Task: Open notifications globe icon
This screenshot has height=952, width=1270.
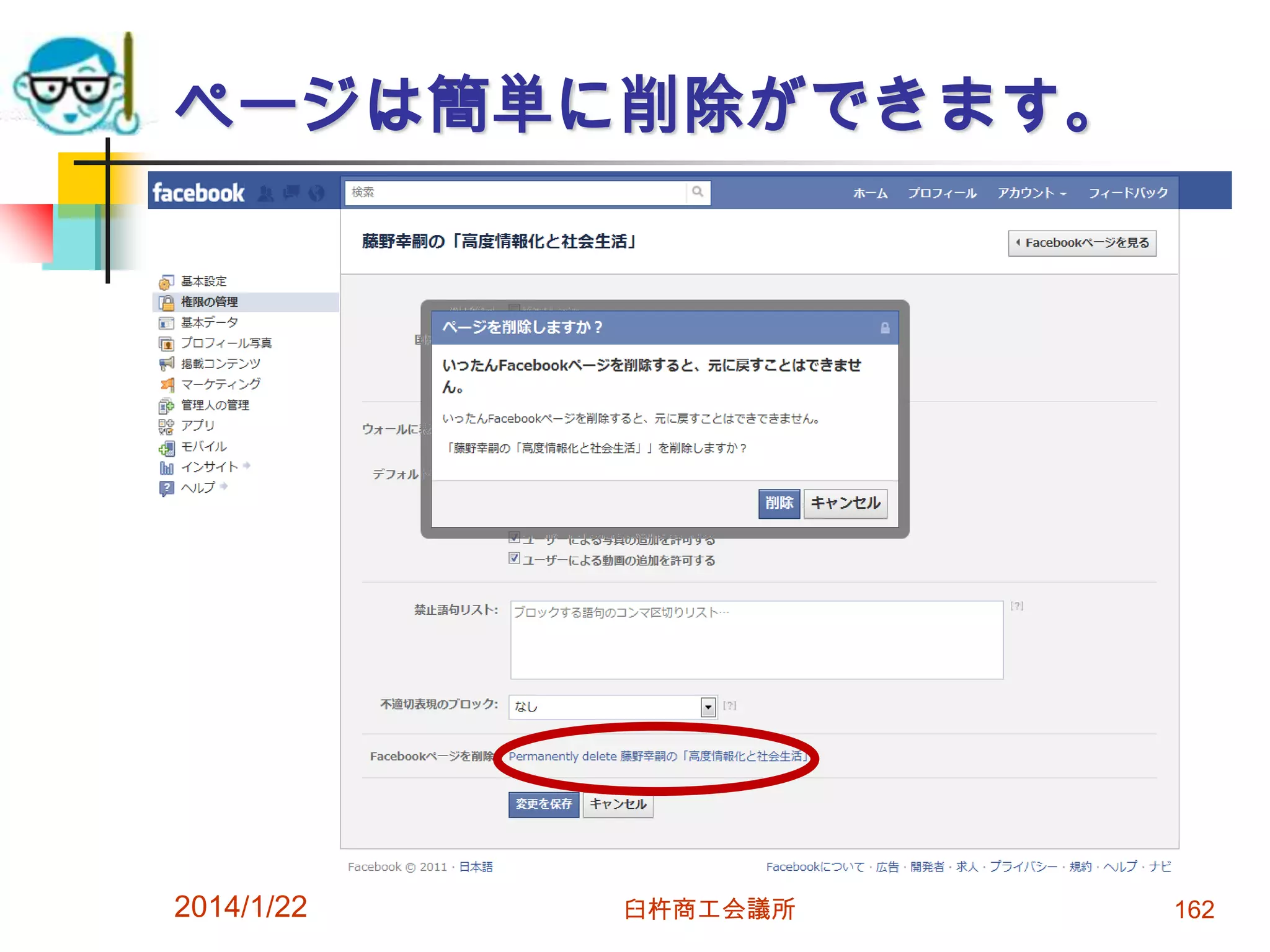Action: (x=316, y=193)
